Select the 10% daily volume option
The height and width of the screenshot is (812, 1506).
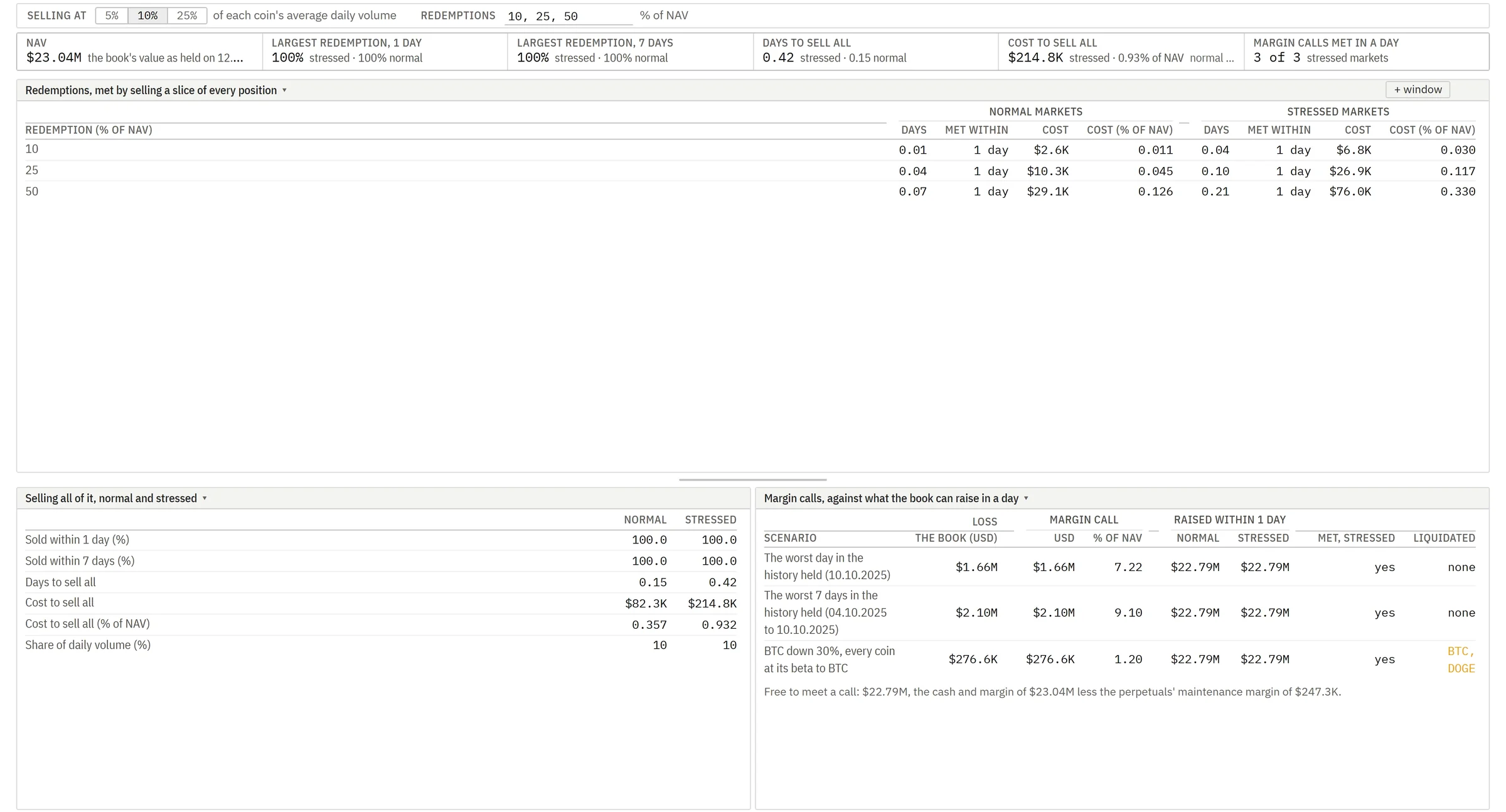[147, 16]
